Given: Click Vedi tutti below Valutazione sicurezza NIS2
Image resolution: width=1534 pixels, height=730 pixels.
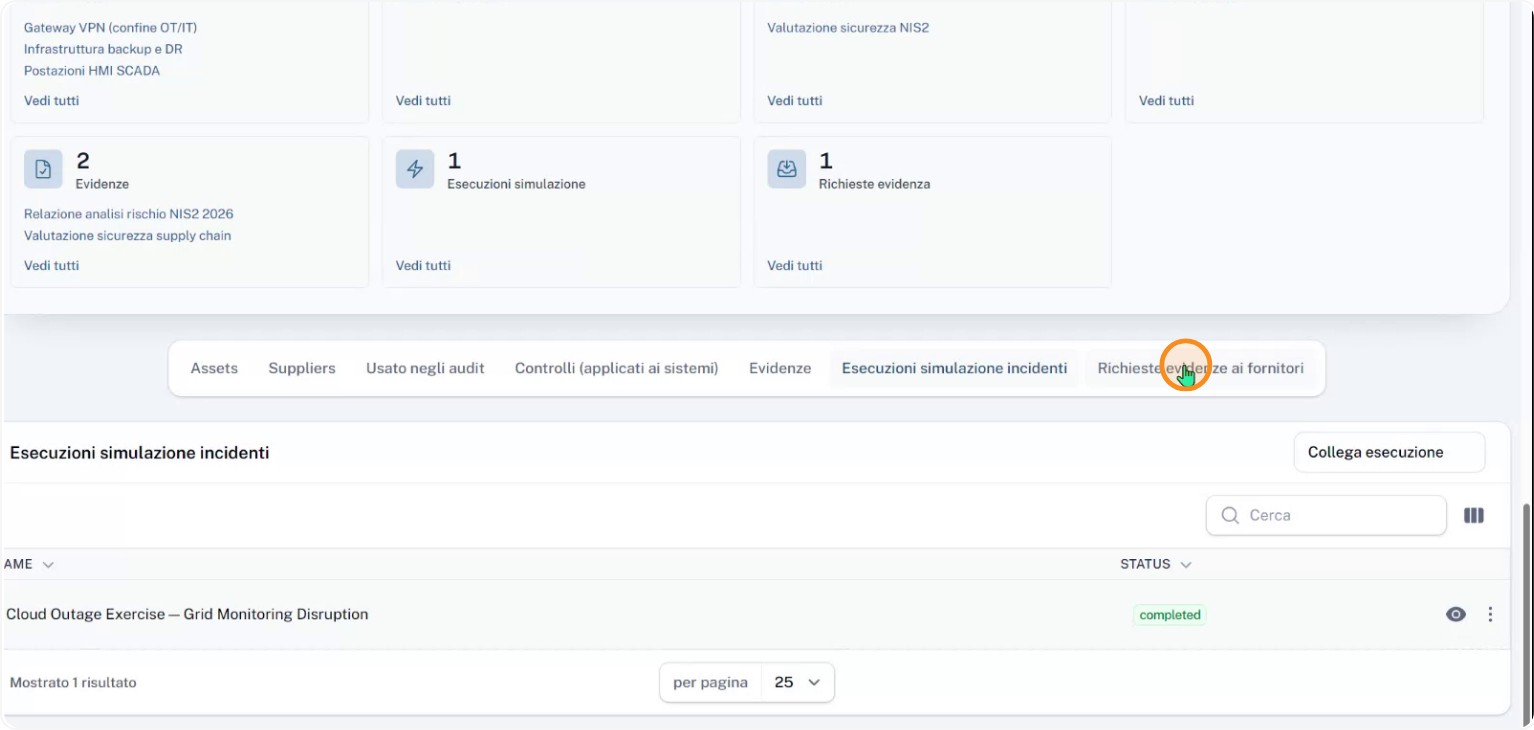Looking at the screenshot, I should 795,100.
